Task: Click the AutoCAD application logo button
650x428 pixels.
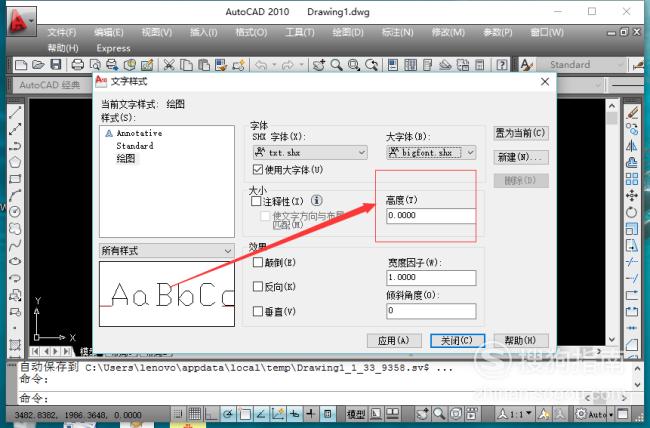Action: click(x=21, y=21)
